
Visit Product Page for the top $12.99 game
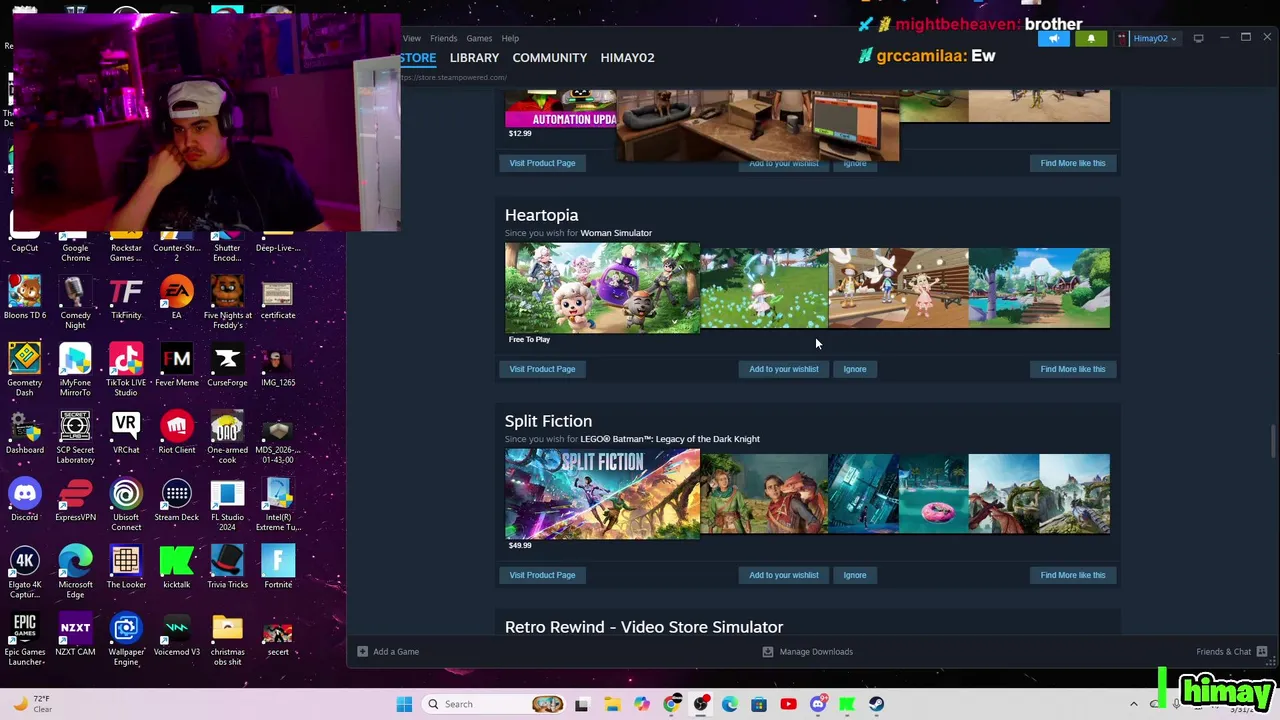point(542,163)
